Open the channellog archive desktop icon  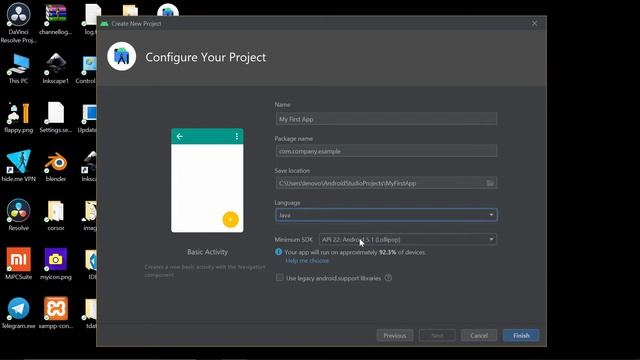(x=56, y=20)
